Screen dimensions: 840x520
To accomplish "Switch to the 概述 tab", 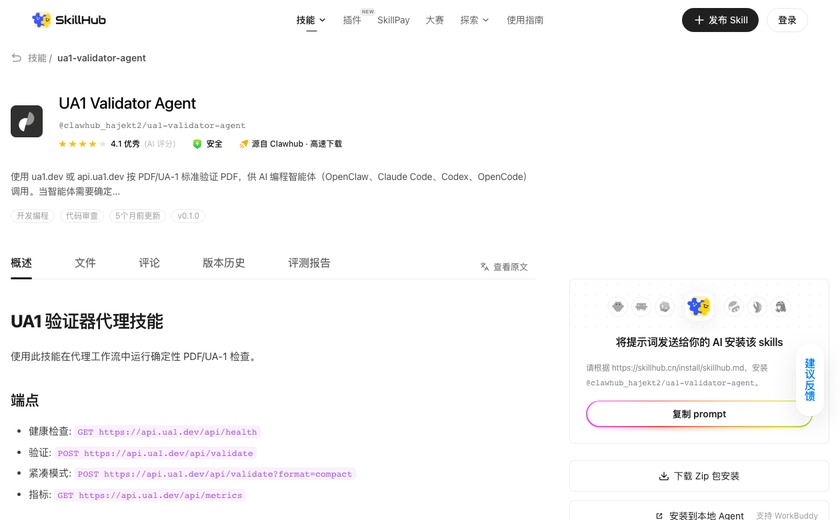I will (x=21, y=263).
